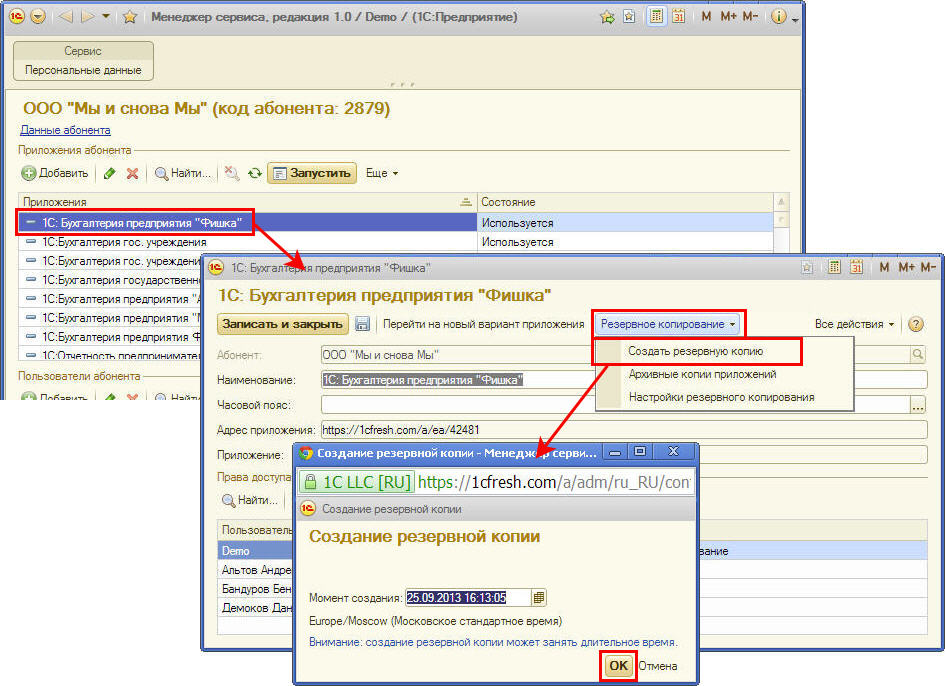Click the M button in Фишка window title bar

(x=884, y=267)
